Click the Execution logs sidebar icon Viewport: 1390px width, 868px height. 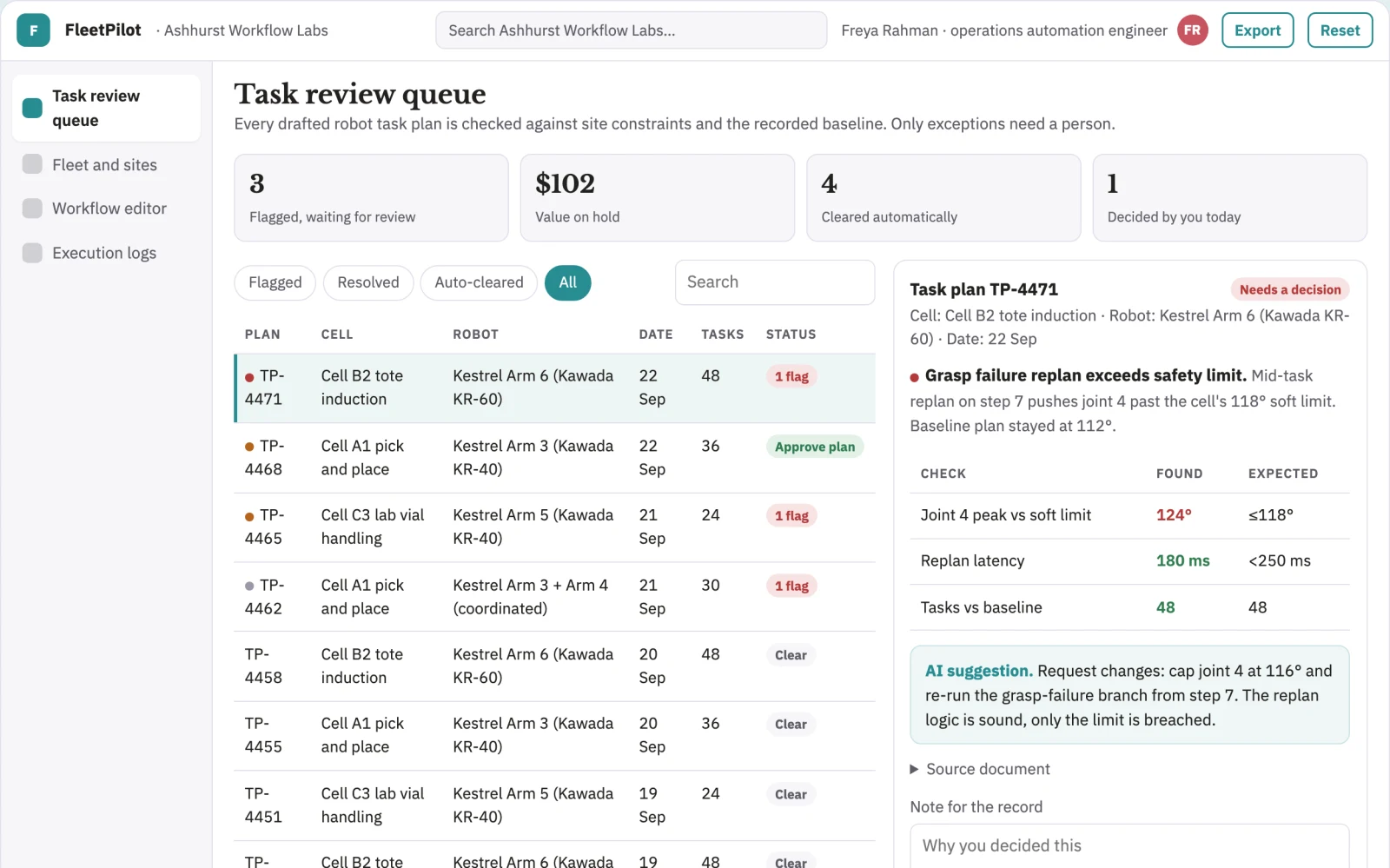(32, 253)
